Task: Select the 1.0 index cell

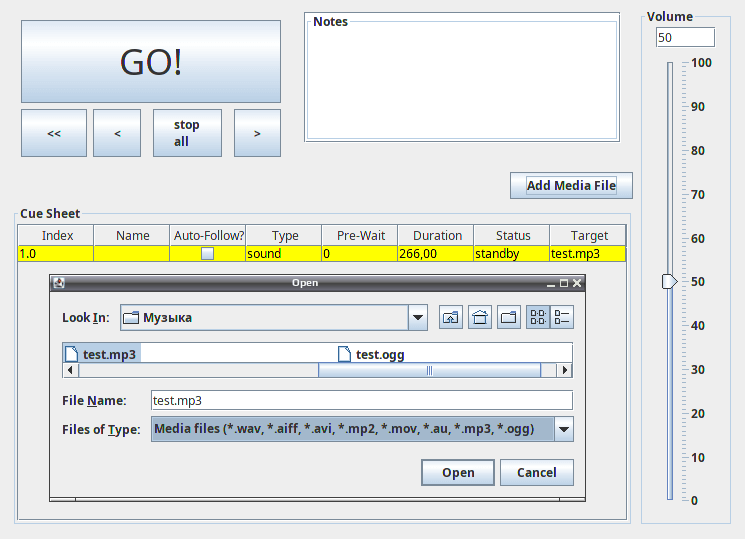Action: (56, 253)
